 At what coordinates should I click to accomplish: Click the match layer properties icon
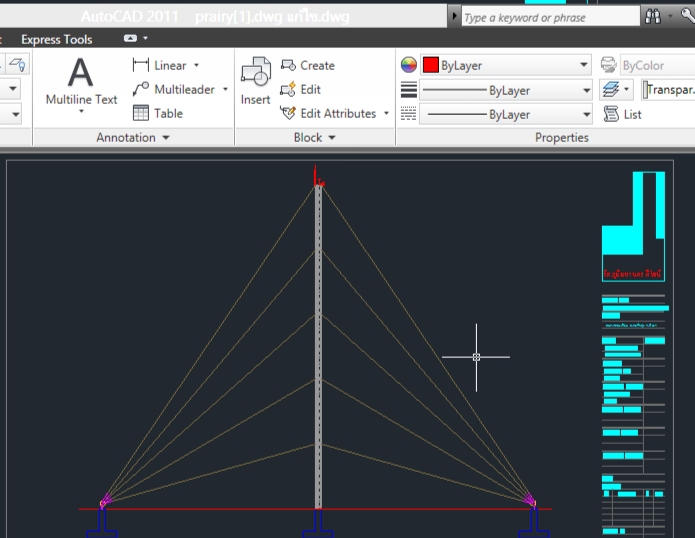tap(17, 65)
